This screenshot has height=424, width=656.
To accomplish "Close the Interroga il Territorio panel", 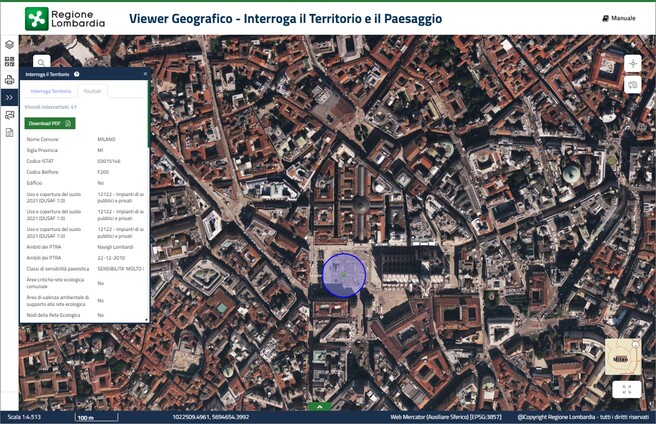I will pyautogui.click(x=145, y=74).
